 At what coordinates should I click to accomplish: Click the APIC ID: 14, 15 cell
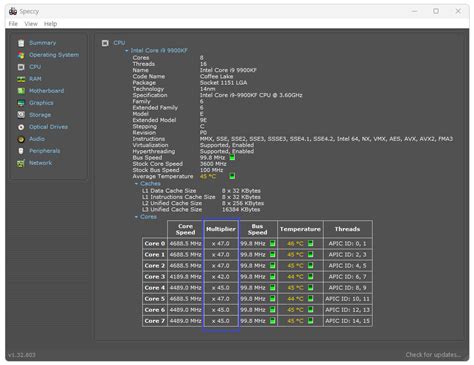tap(347, 321)
